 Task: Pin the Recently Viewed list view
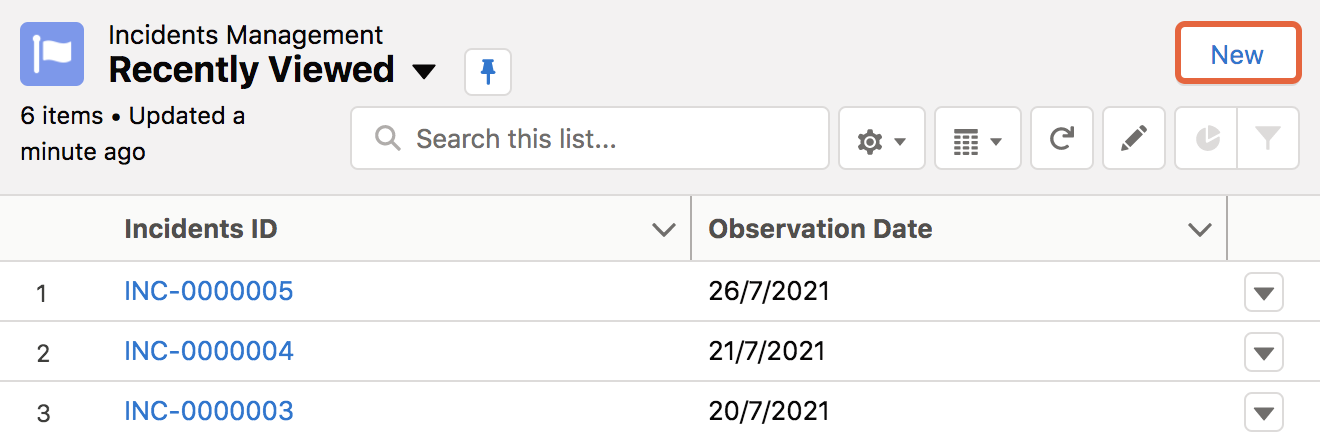488,71
